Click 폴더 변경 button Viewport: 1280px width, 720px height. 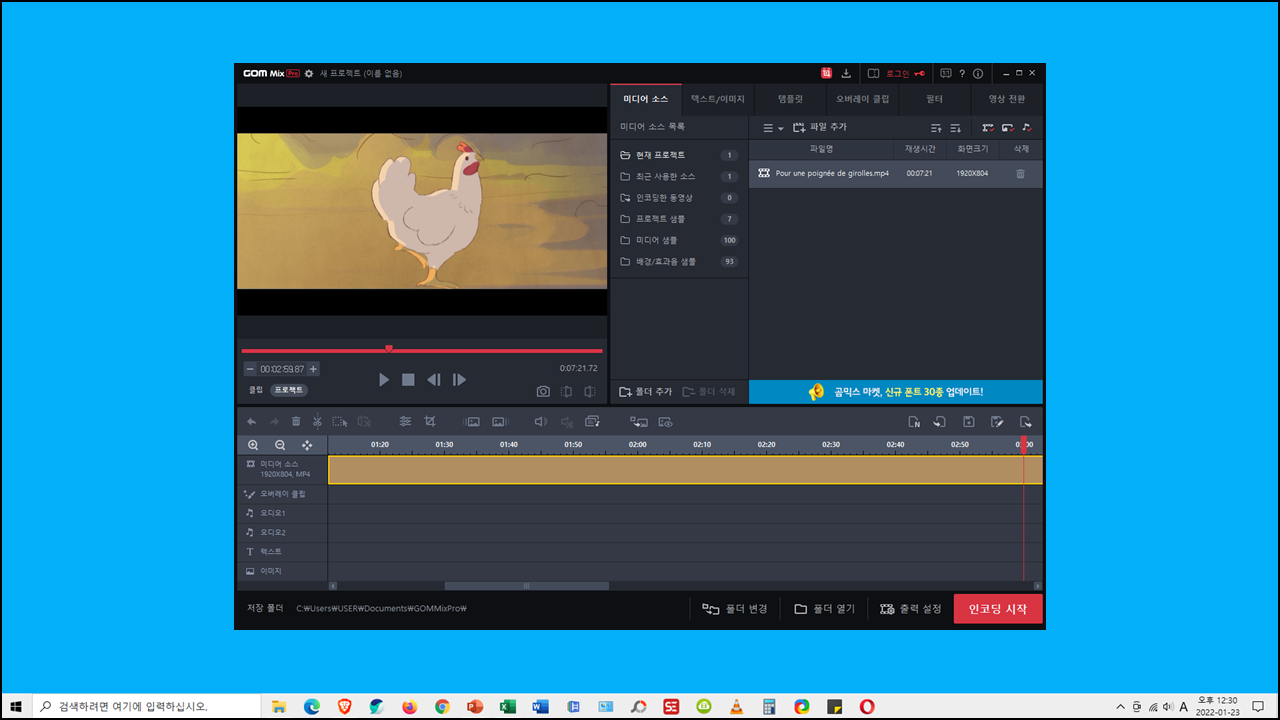(x=735, y=609)
